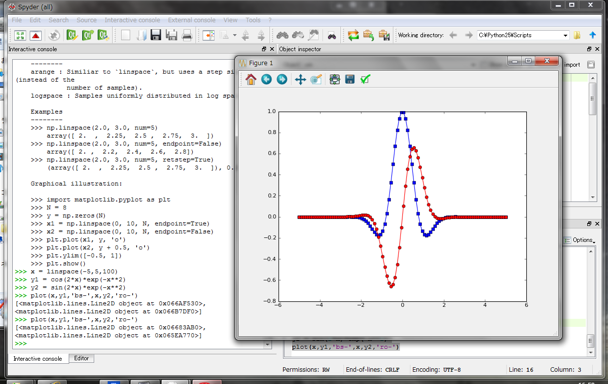Activate the pan axes tool
608x384 pixels.
point(300,80)
